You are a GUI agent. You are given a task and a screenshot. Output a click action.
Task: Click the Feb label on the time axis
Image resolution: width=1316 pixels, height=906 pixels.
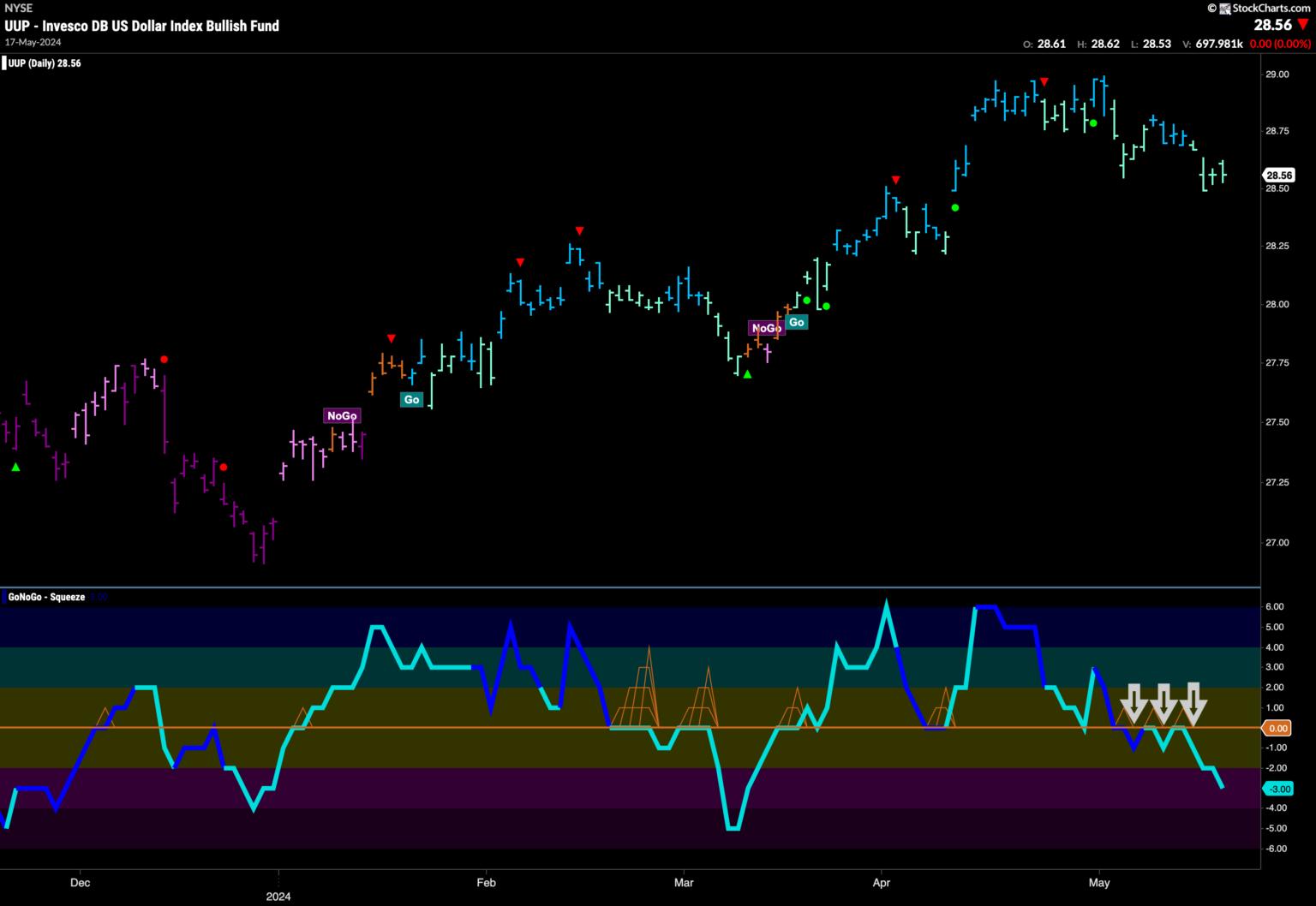[486, 882]
